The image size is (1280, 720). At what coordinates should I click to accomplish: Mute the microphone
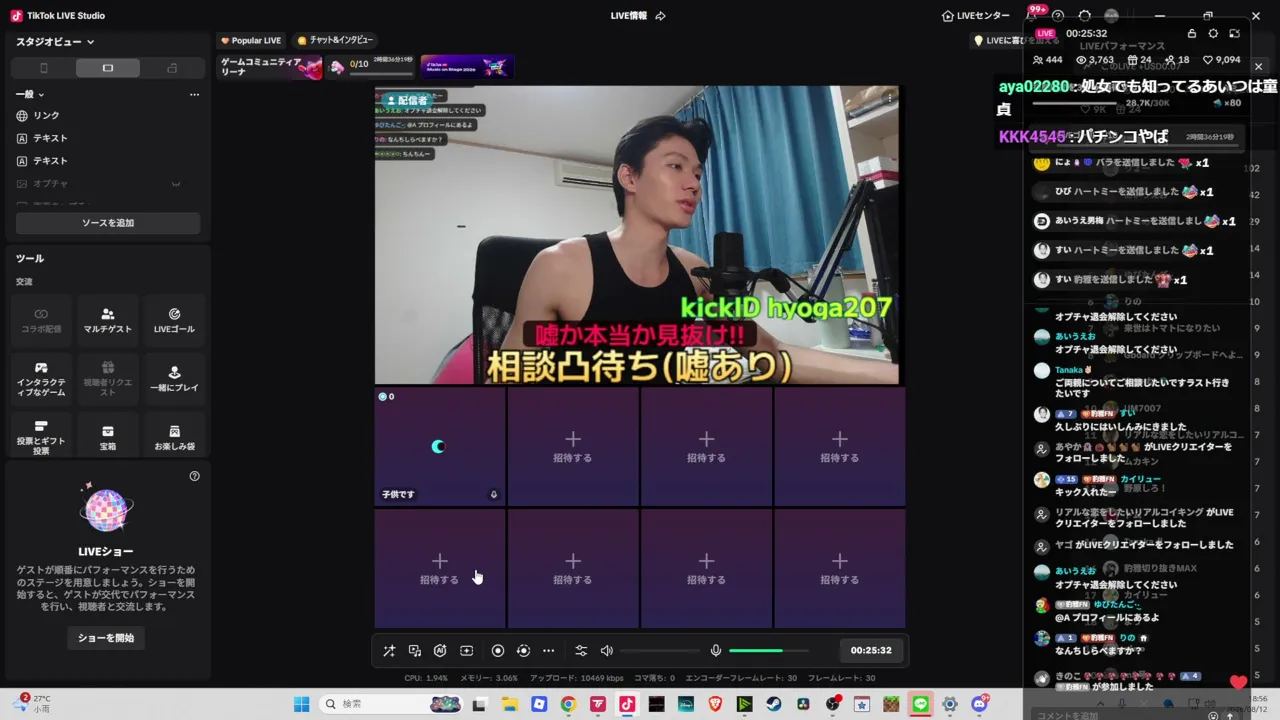716,650
